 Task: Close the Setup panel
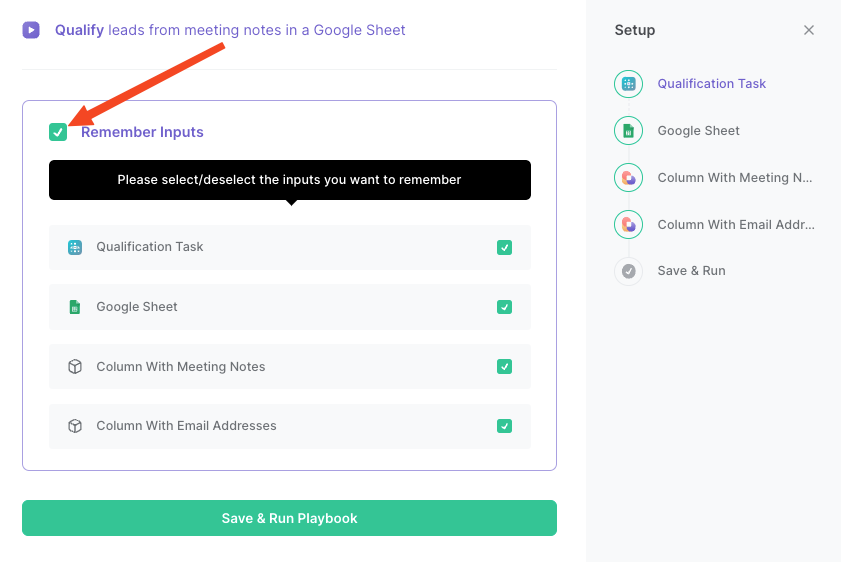(x=809, y=30)
